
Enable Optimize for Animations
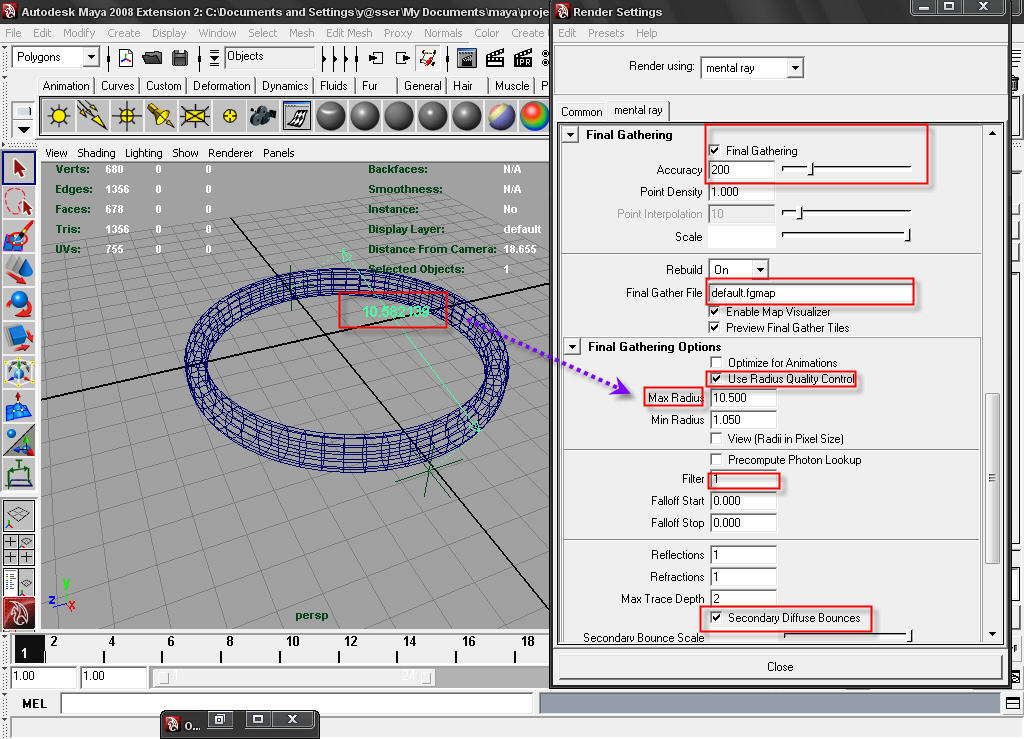click(x=716, y=362)
